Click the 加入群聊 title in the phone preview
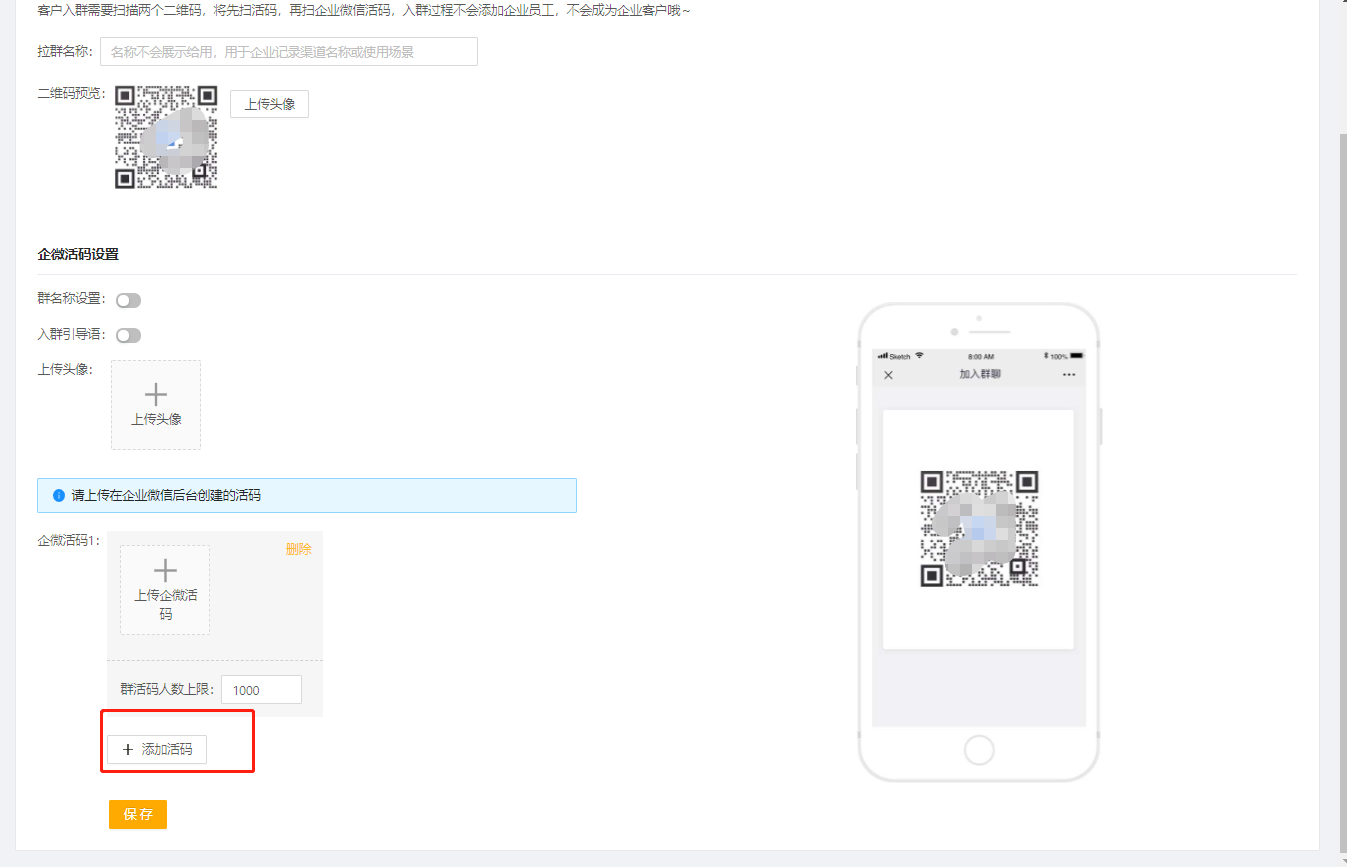 (x=980, y=374)
